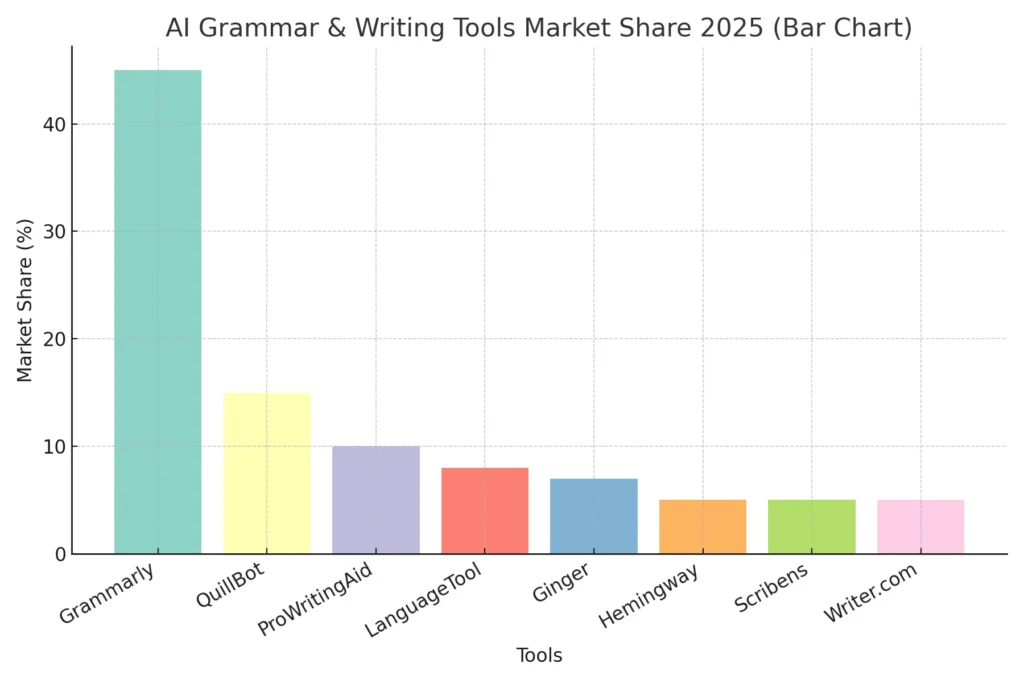This screenshot has height=683, width=1024.
Task: Click the 40 y-axis tick label
Action: click(x=55, y=125)
